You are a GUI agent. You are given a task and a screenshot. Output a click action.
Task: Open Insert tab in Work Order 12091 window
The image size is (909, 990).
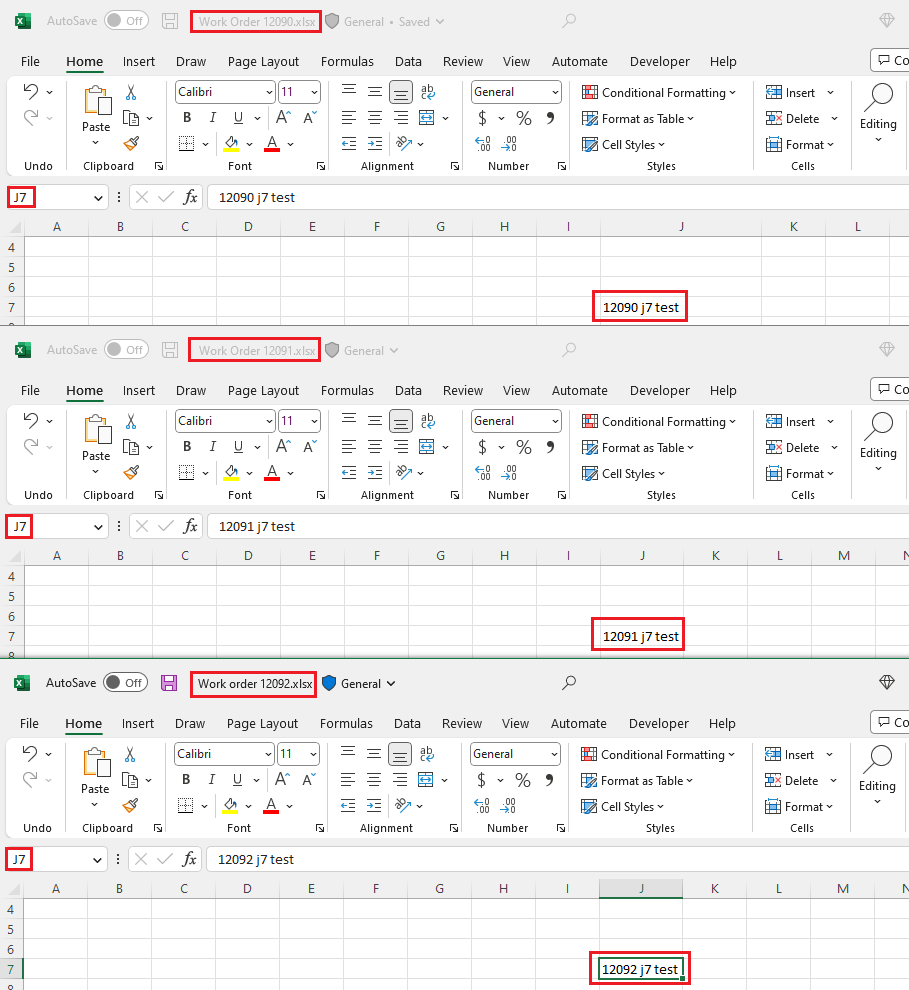point(138,390)
